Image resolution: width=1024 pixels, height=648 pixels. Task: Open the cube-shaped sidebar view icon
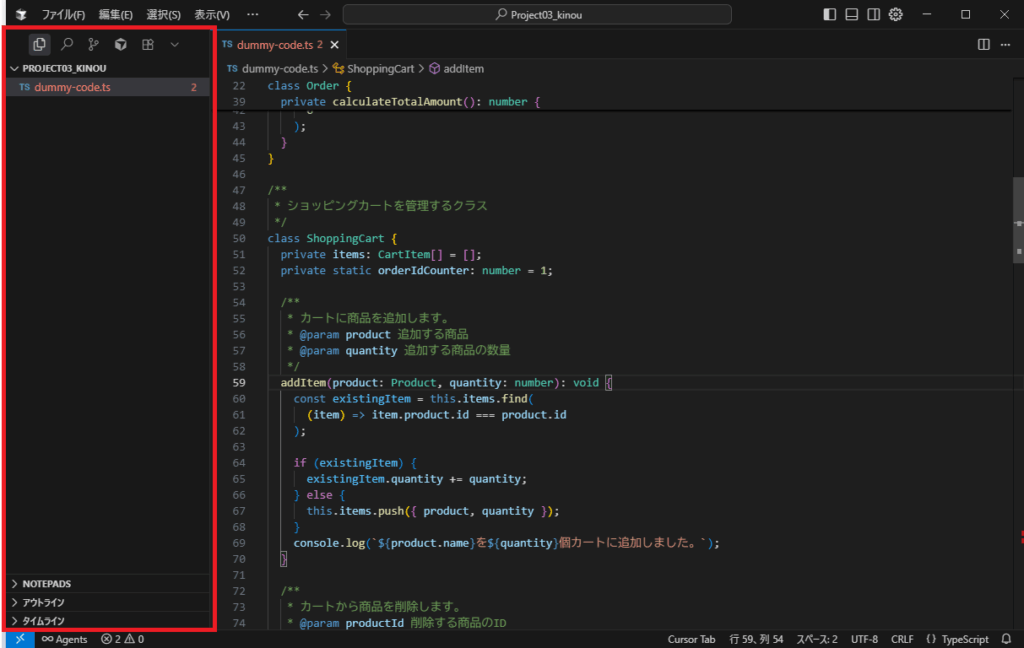click(x=121, y=44)
